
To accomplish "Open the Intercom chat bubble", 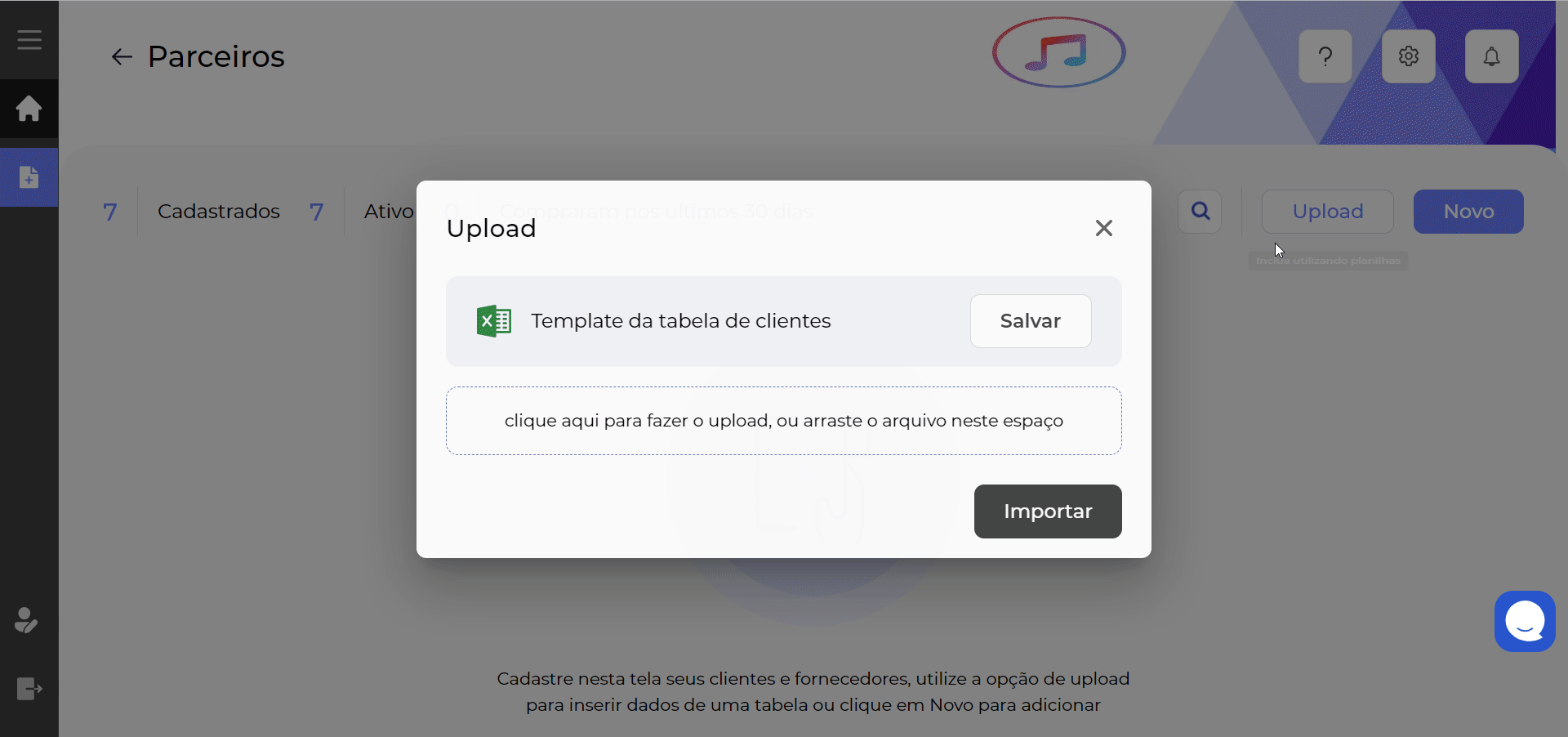I will coord(1524,621).
